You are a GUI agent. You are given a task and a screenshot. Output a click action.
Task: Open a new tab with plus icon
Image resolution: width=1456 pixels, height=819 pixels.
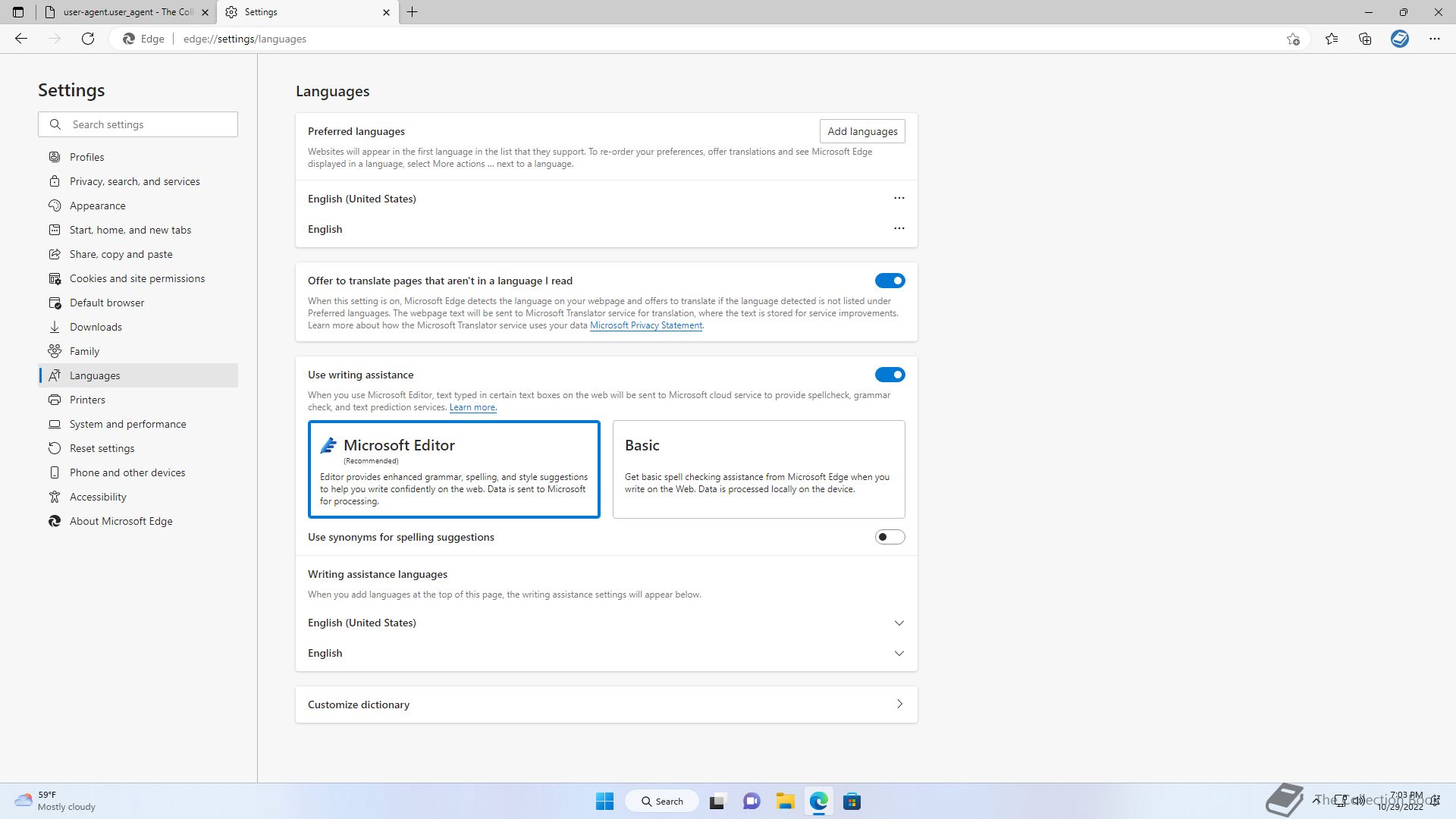pos(412,12)
